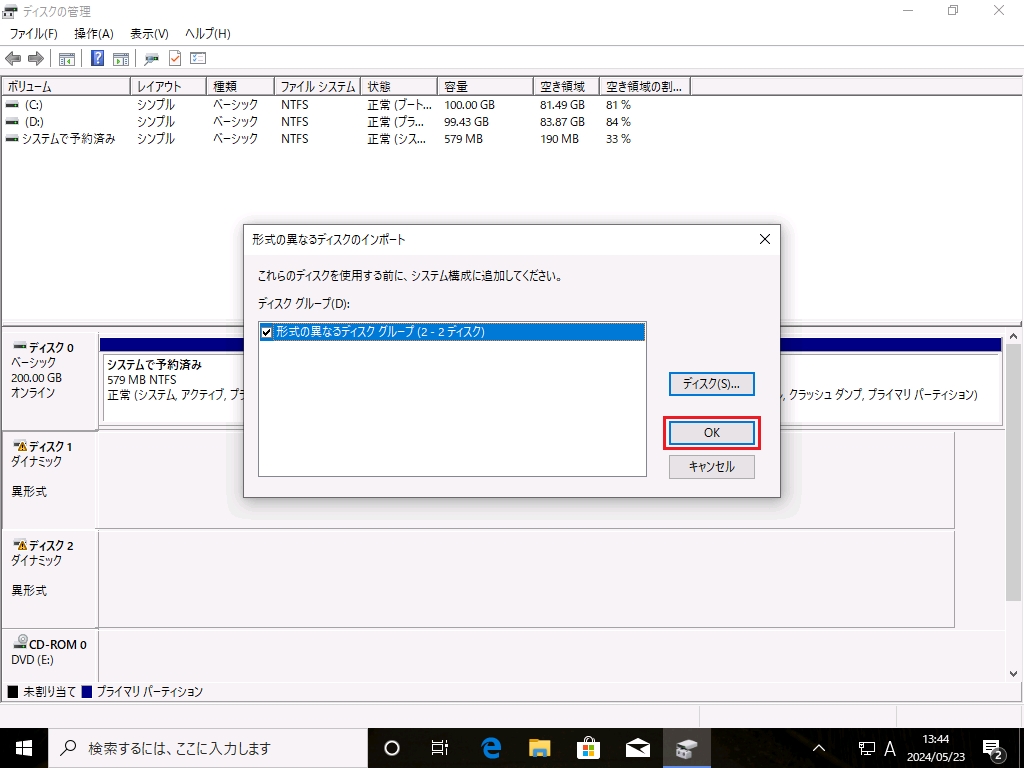Click the rescan disk magnifier toolbar icon
The image size is (1024, 768).
tap(152, 59)
